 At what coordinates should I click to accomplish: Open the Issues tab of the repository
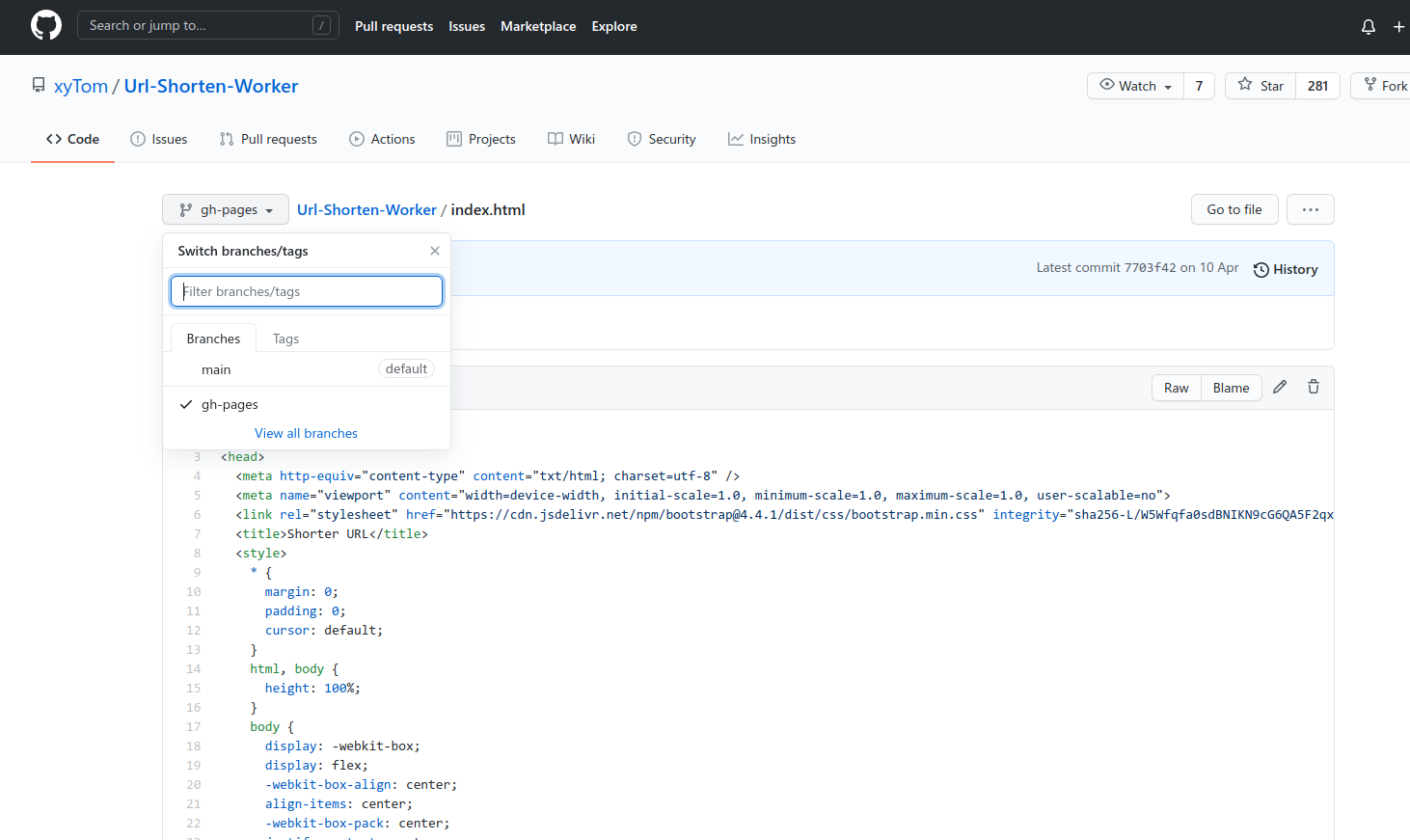[159, 139]
